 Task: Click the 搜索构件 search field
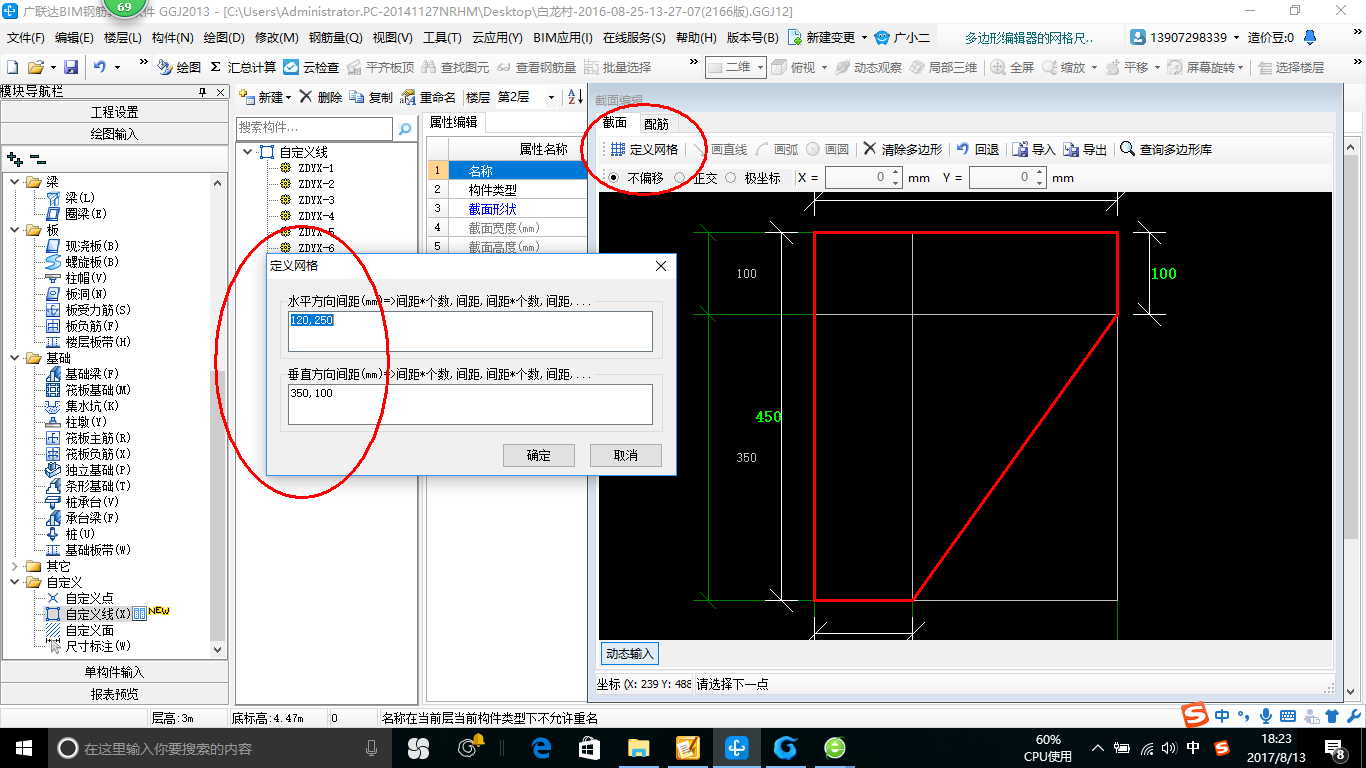click(315, 129)
